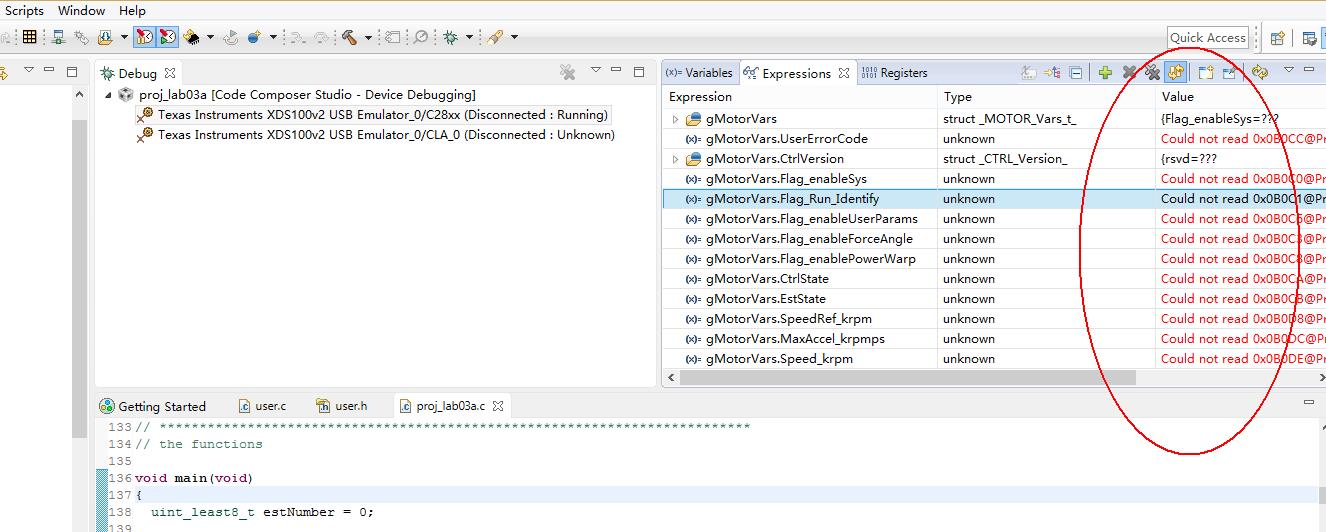Viewport: 1326px width, 532px height.
Task: Minimize the editor area
Action: pyautogui.click(x=1308, y=402)
